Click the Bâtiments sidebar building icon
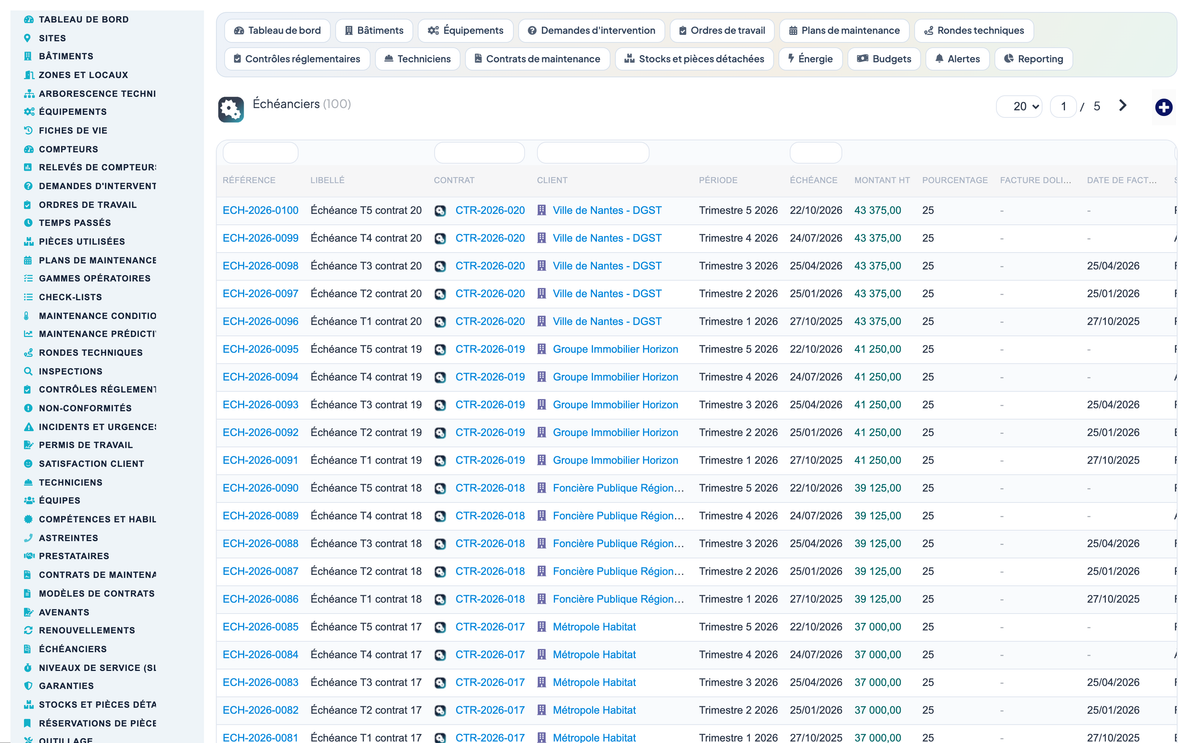1200x743 pixels. [28, 56]
